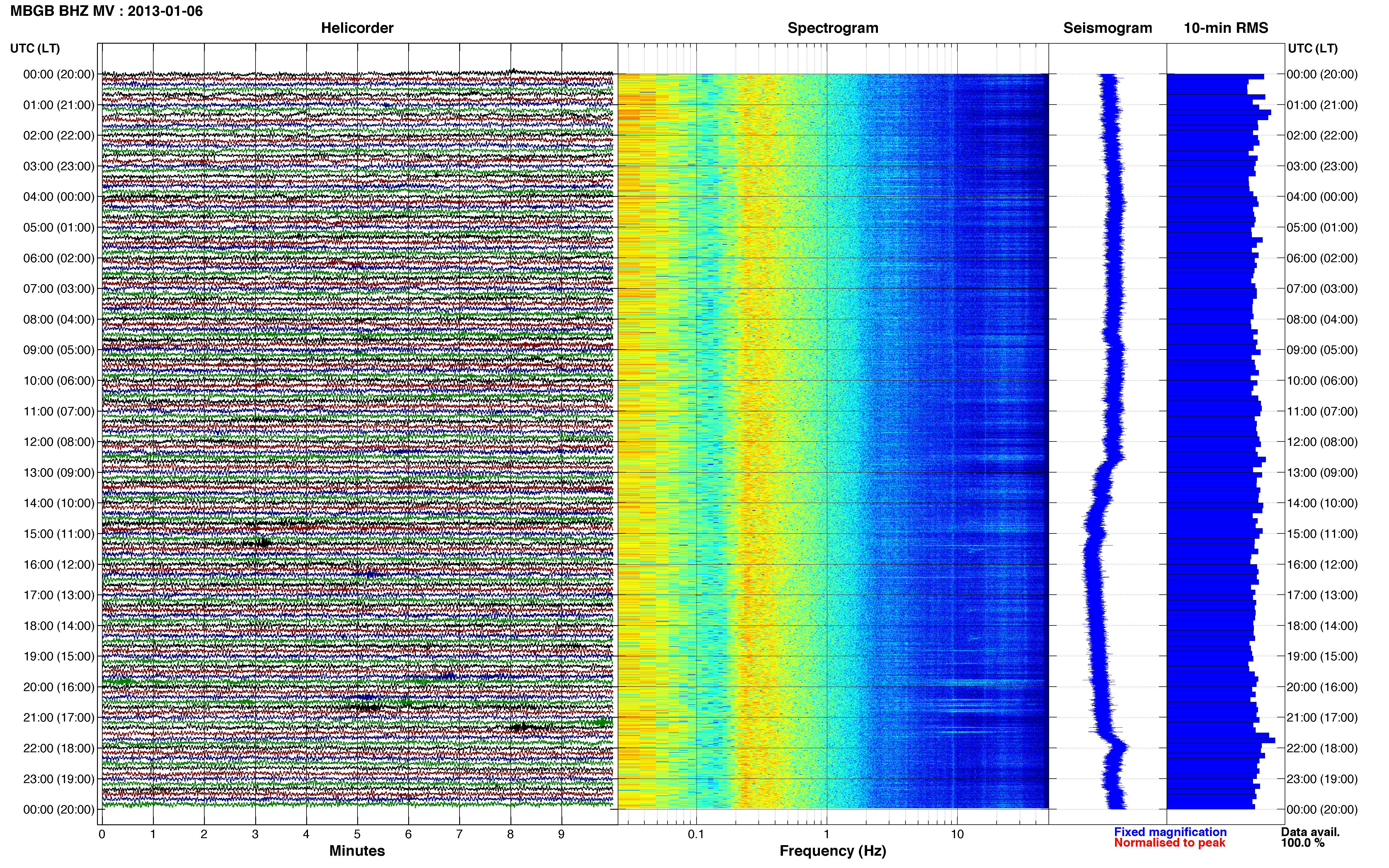Image resolution: width=1389 pixels, height=868 pixels.
Task: Click the 'Frequency (Hz)' x-axis label
Action: point(833,851)
